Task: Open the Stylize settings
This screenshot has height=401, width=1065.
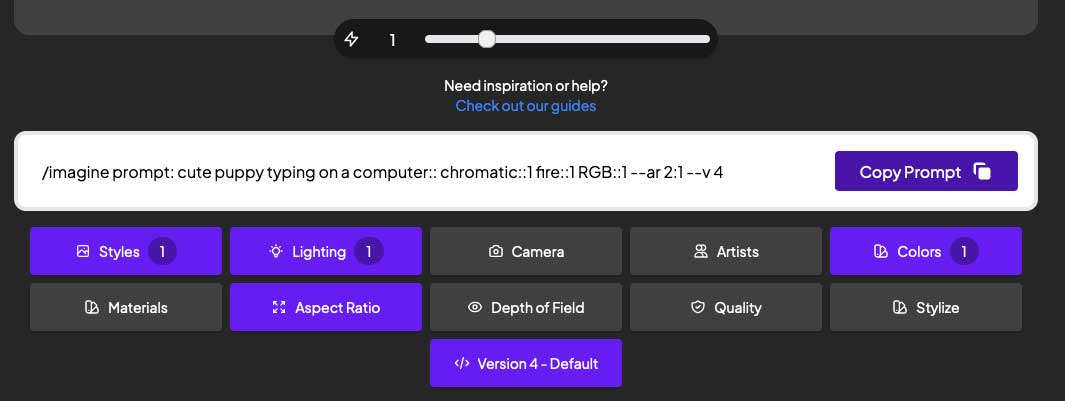Action: (x=925, y=307)
